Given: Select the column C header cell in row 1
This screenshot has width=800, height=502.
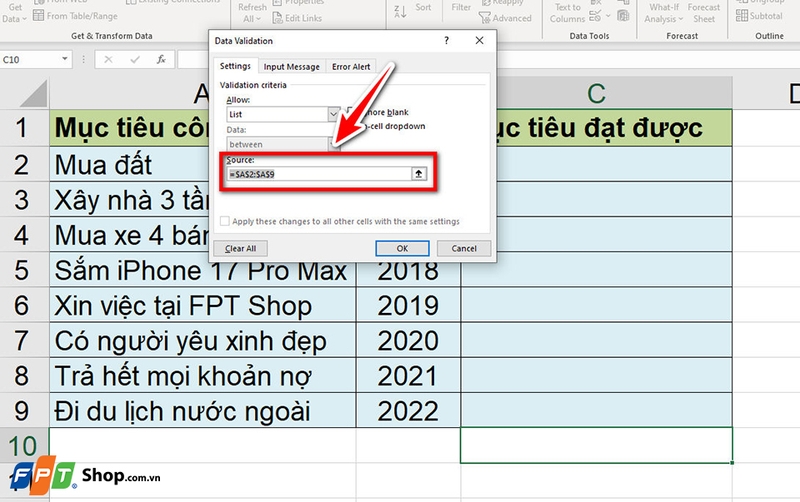Looking at the screenshot, I should coord(614,128).
